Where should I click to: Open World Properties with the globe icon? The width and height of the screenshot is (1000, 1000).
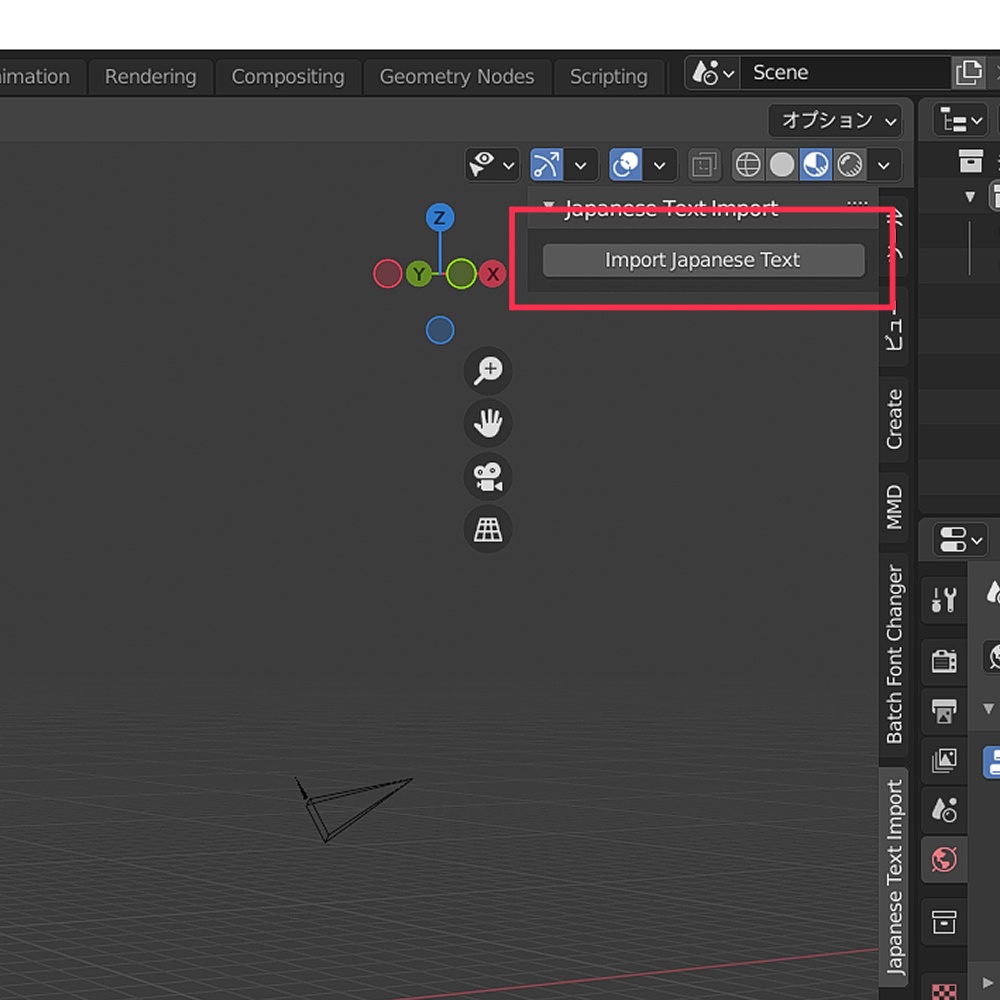pos(944,859)
